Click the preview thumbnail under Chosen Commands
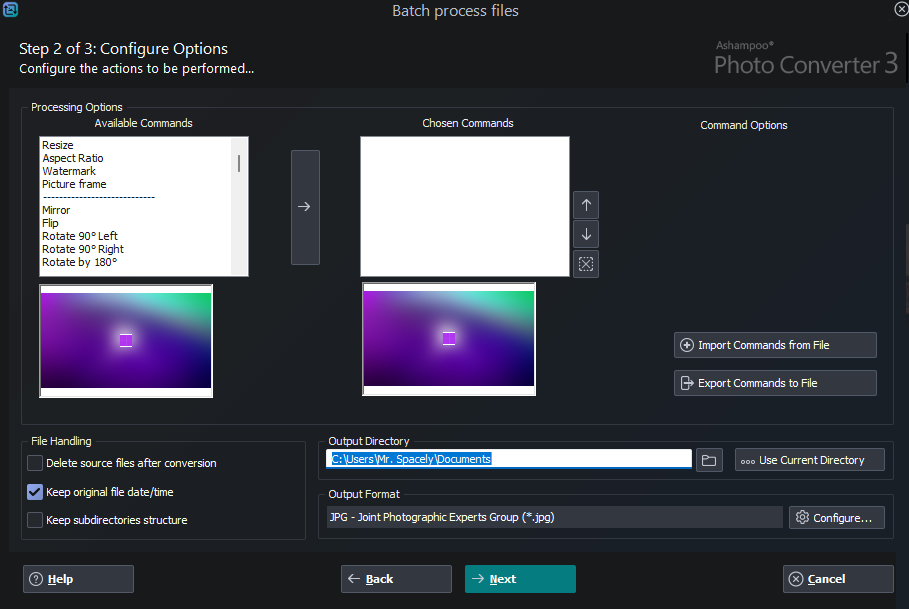The width and height of the screenshot is (909, 609). (449, 339)
